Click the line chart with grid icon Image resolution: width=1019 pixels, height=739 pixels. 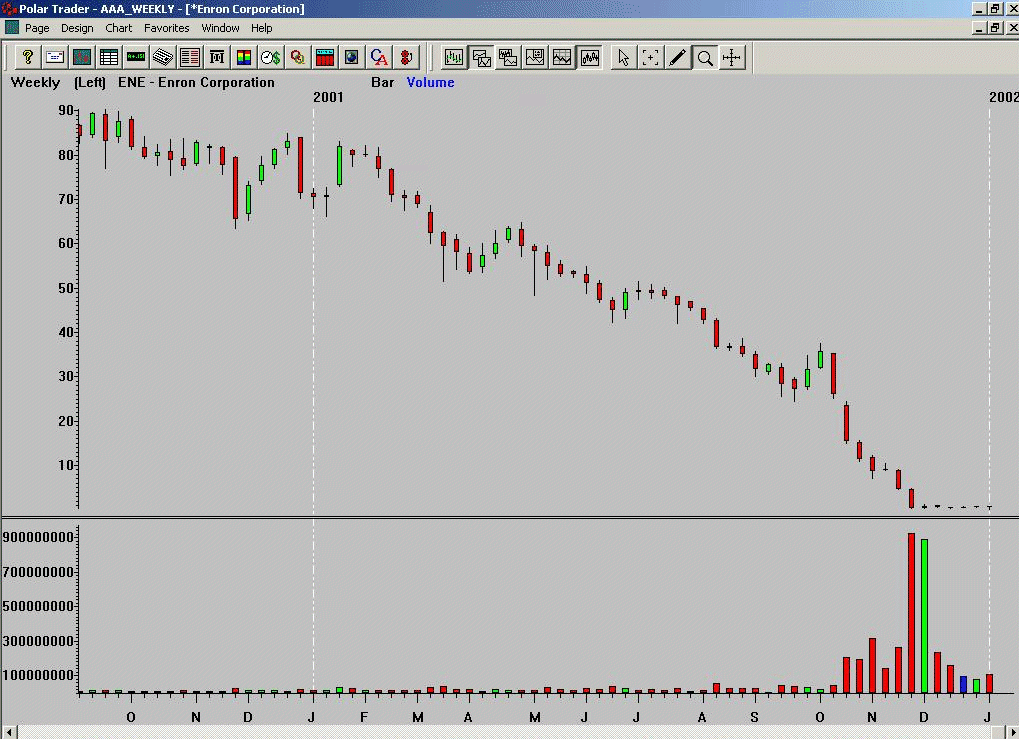(561, 57)
